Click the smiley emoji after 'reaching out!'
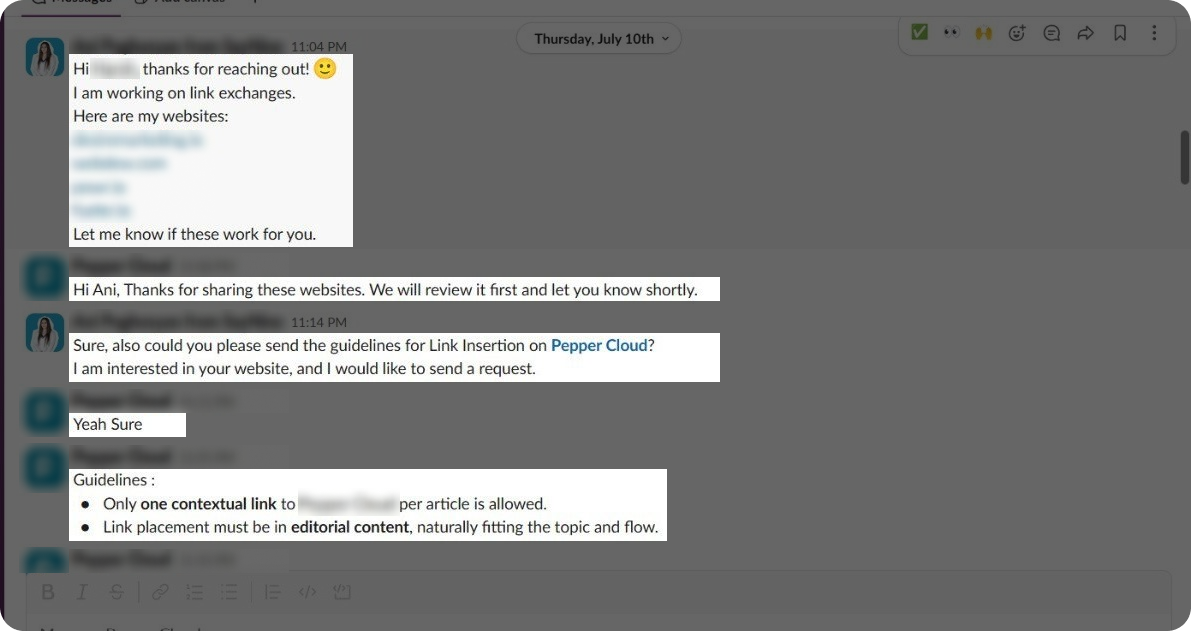 coord(325,68)
